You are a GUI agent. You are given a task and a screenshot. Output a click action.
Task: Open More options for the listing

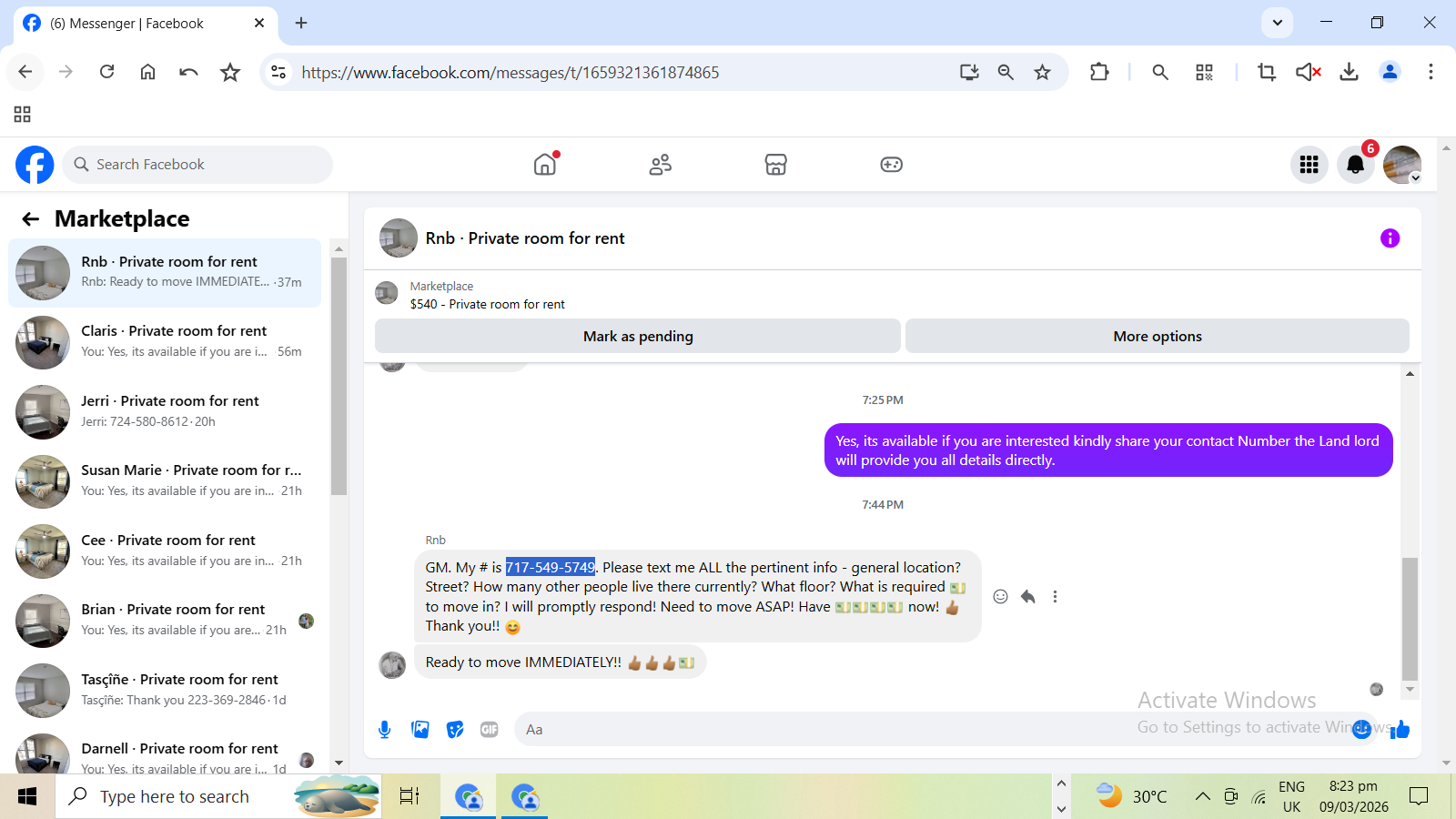coord(1158,336)
